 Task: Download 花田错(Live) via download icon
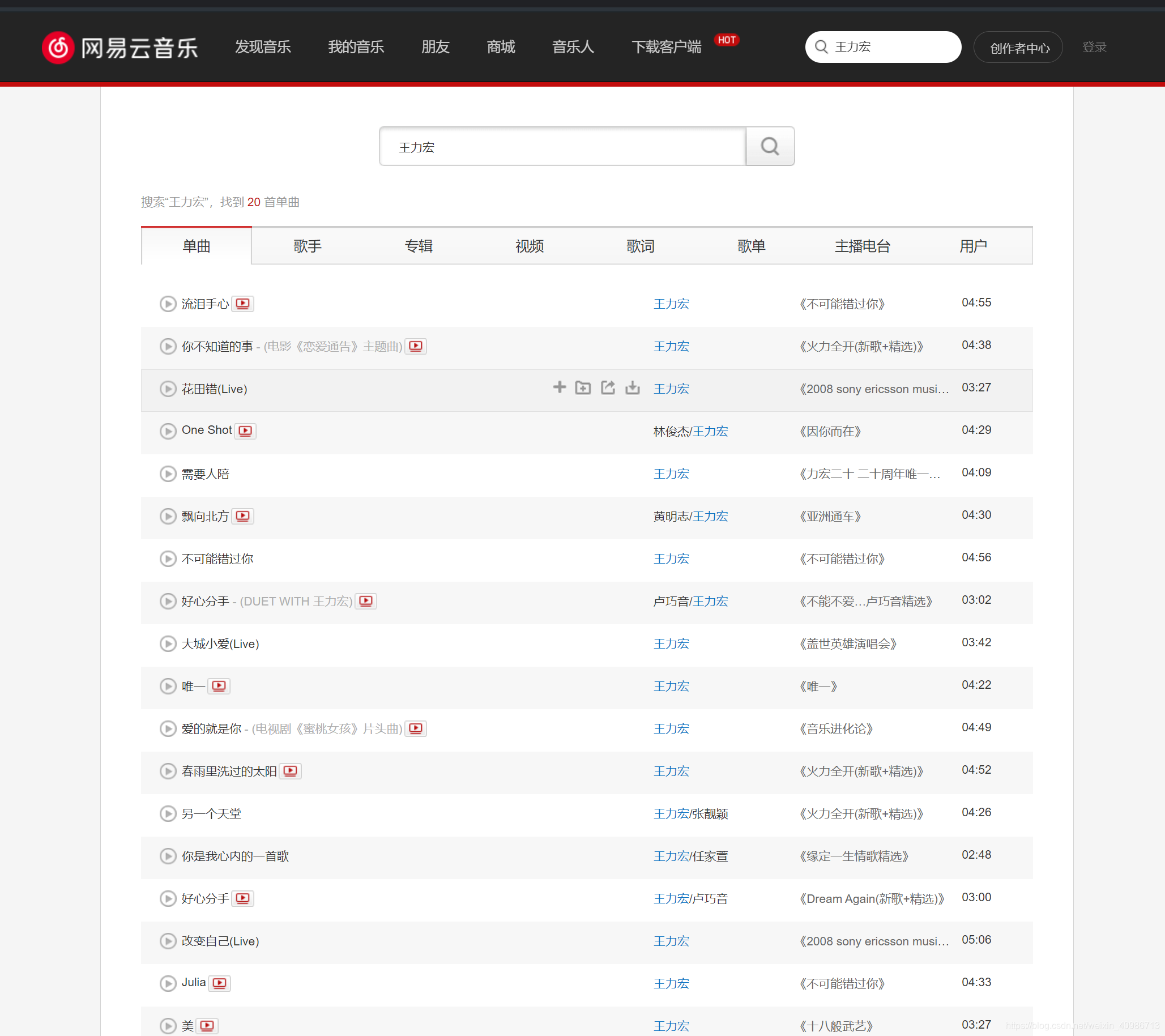point(632,387)
